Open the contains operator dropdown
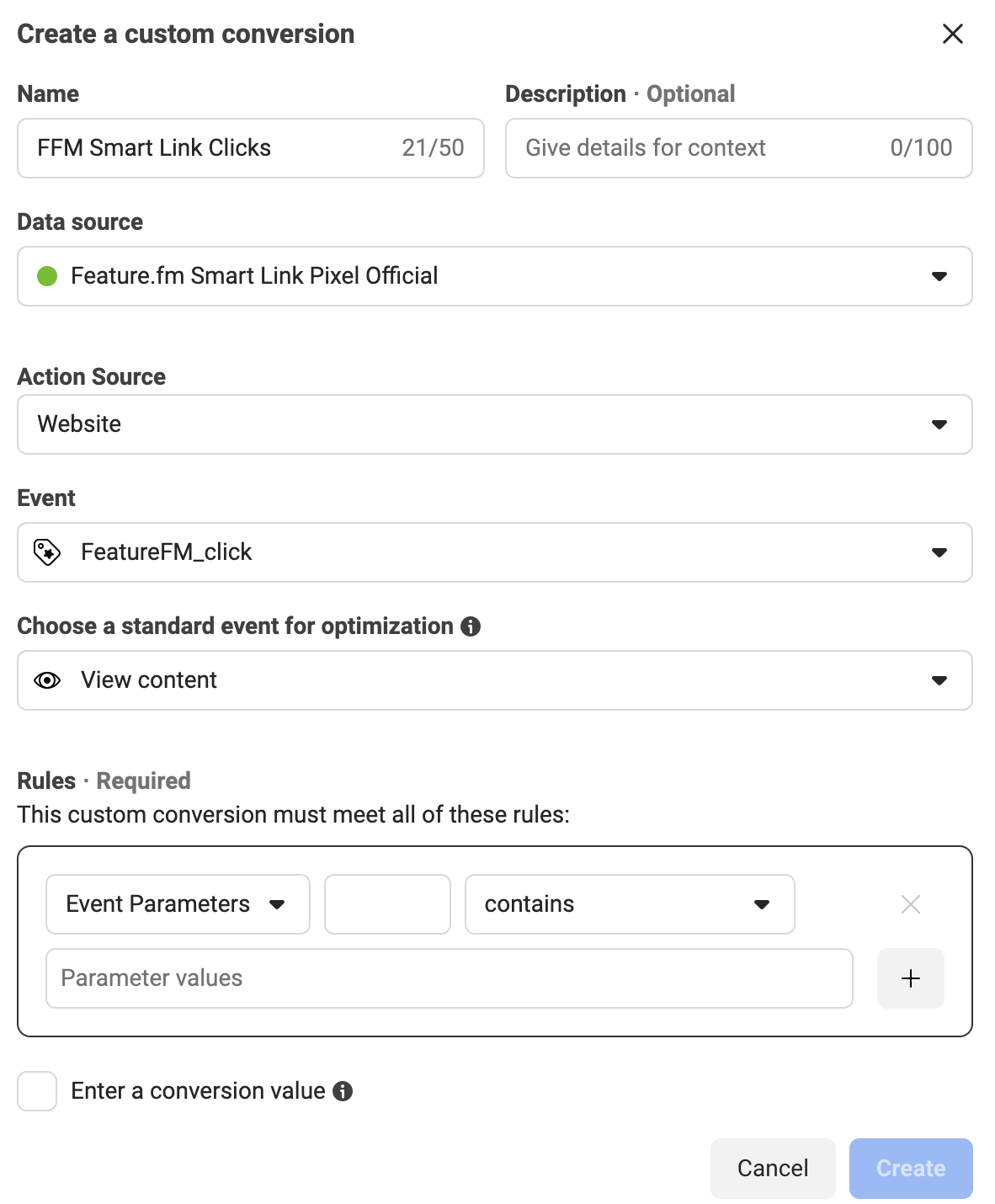 [630, 904]
